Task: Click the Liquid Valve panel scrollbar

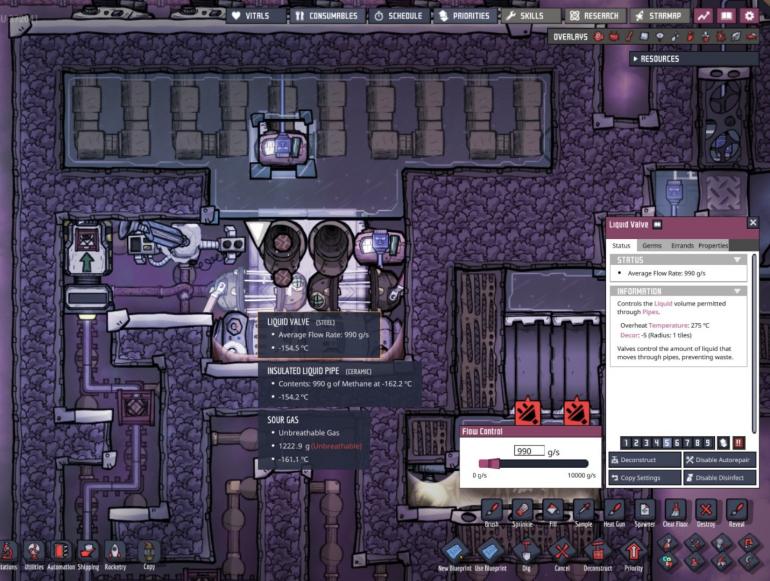Action: coord(754,343)
